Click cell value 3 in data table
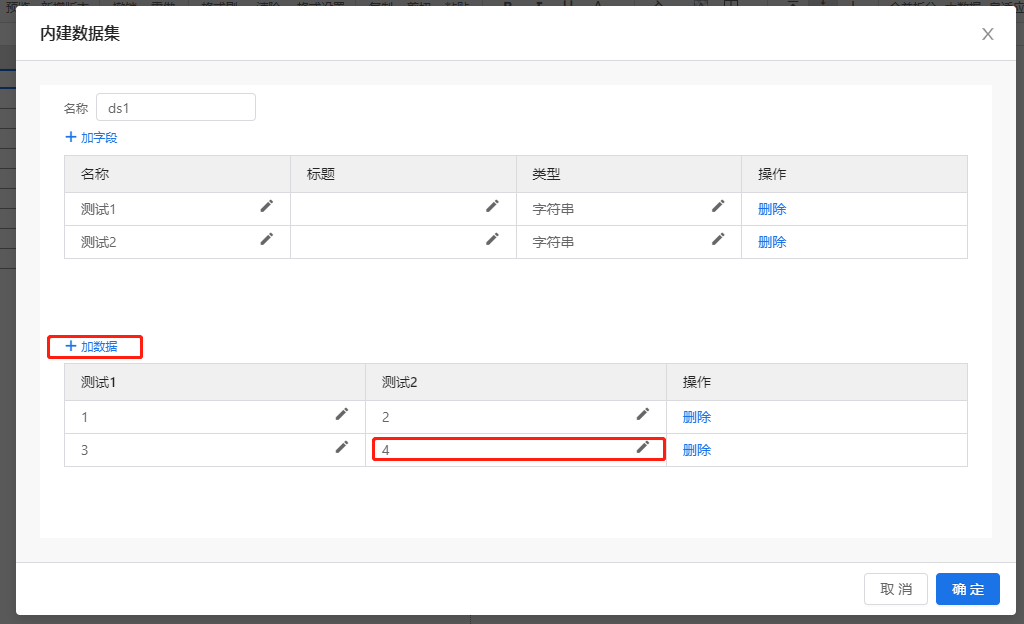Viewport: 1024px width, 624px height. 85,450
